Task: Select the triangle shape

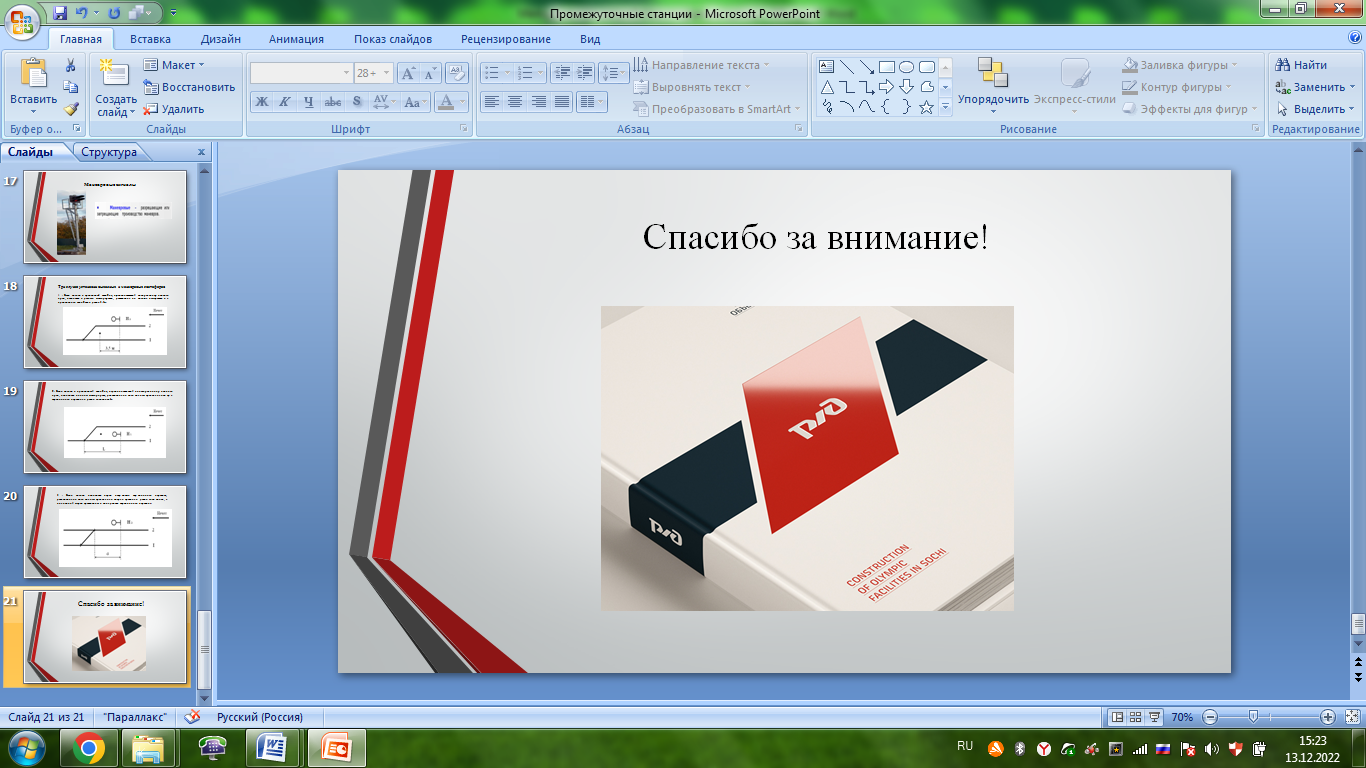Action: 827,87
